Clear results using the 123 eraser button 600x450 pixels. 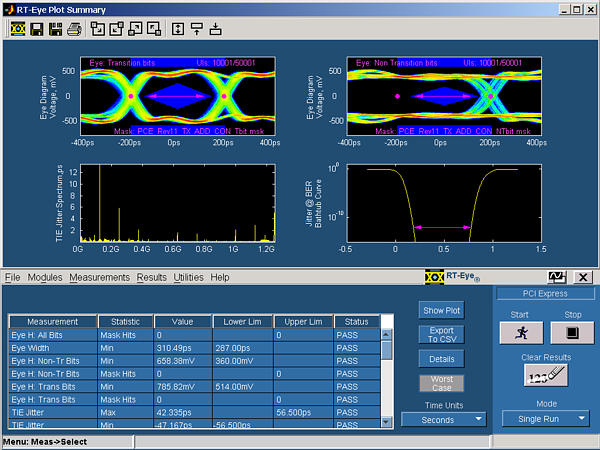(546, 375)
